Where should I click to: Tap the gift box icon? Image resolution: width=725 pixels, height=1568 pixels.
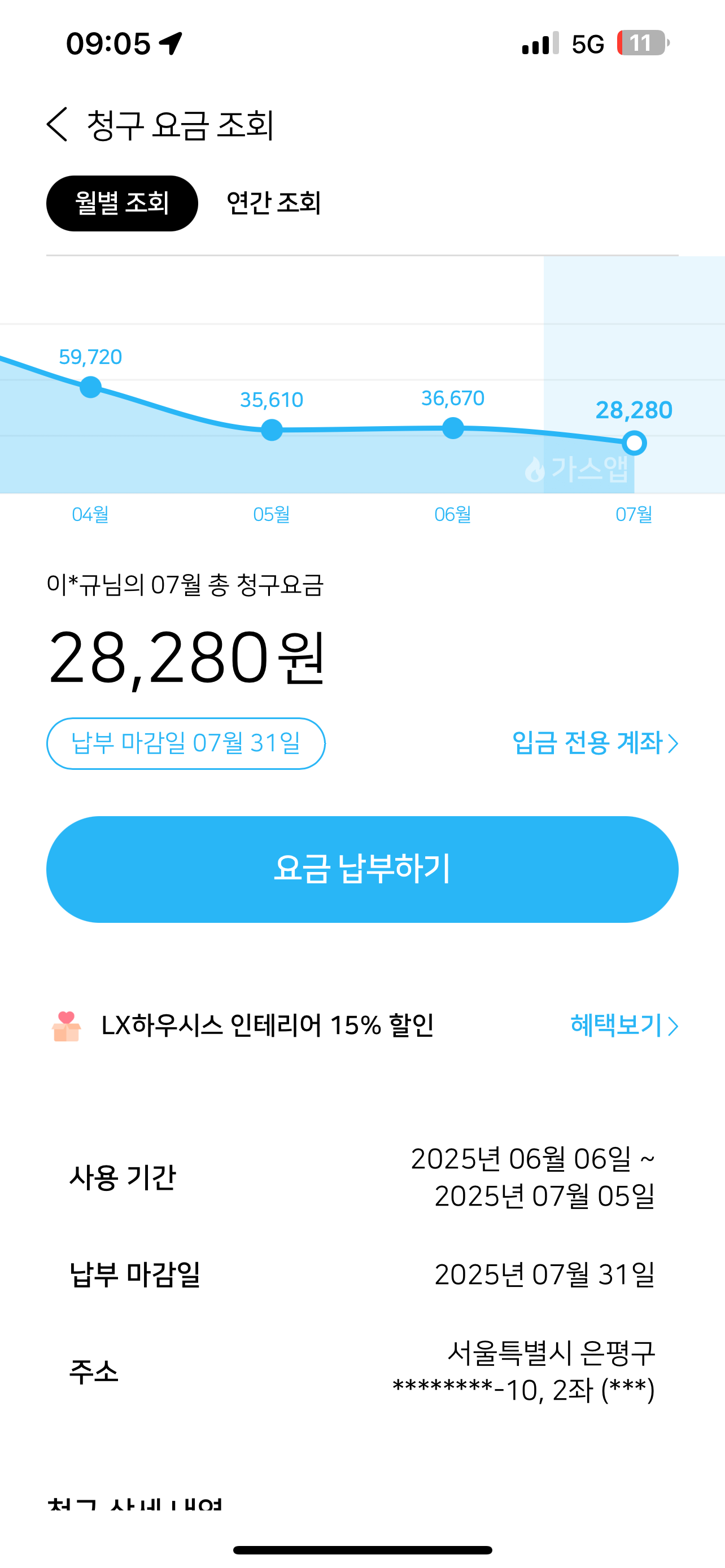coord(67,1026)
